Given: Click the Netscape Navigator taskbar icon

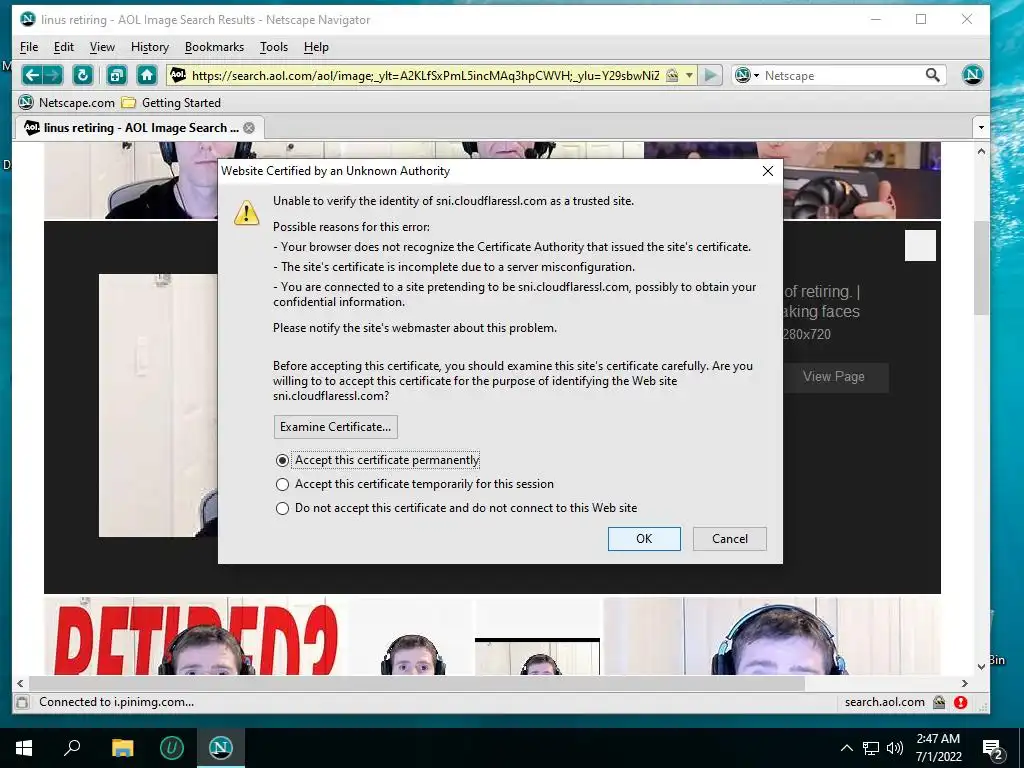Looking at the screenshot, I should pyautogui.click(x=221, y=748).
